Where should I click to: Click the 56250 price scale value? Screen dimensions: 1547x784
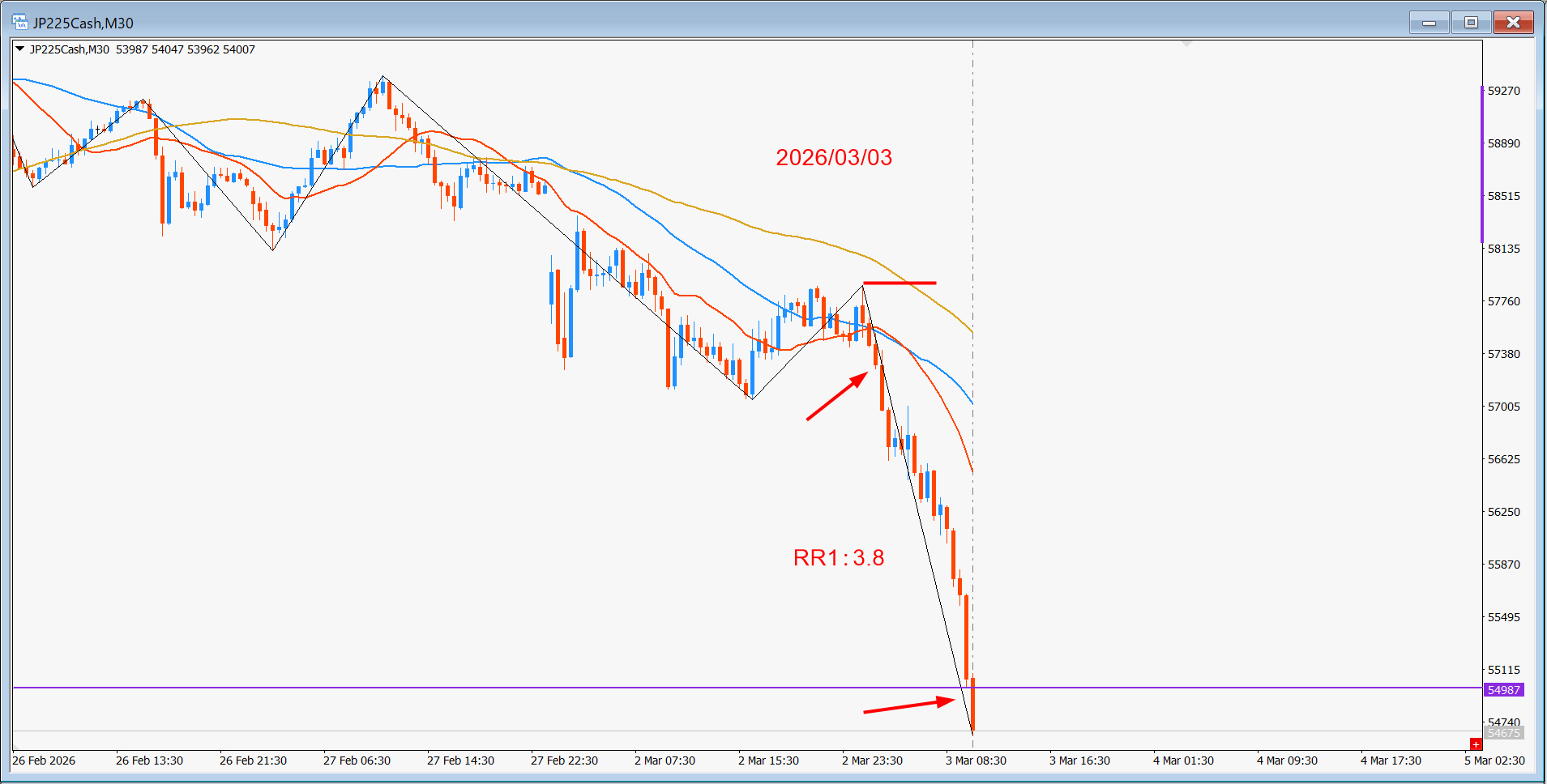click(x=1504, y=512)
